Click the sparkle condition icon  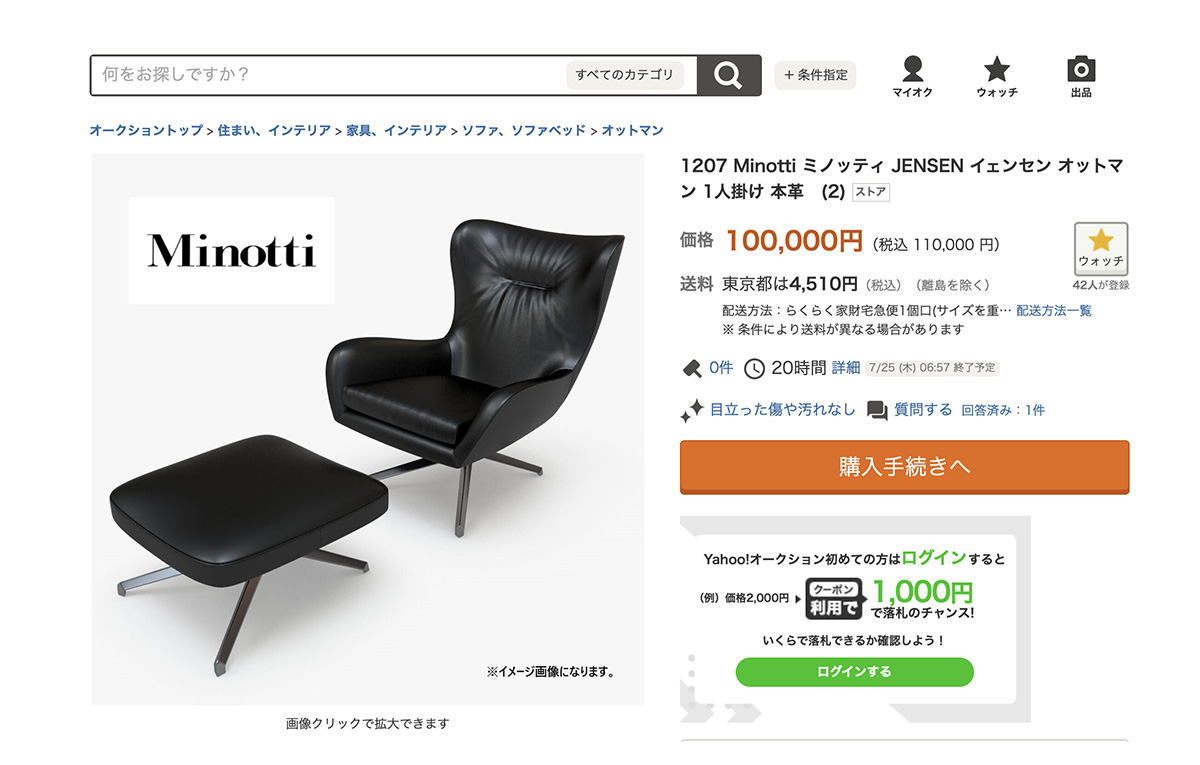pos(692,410)
